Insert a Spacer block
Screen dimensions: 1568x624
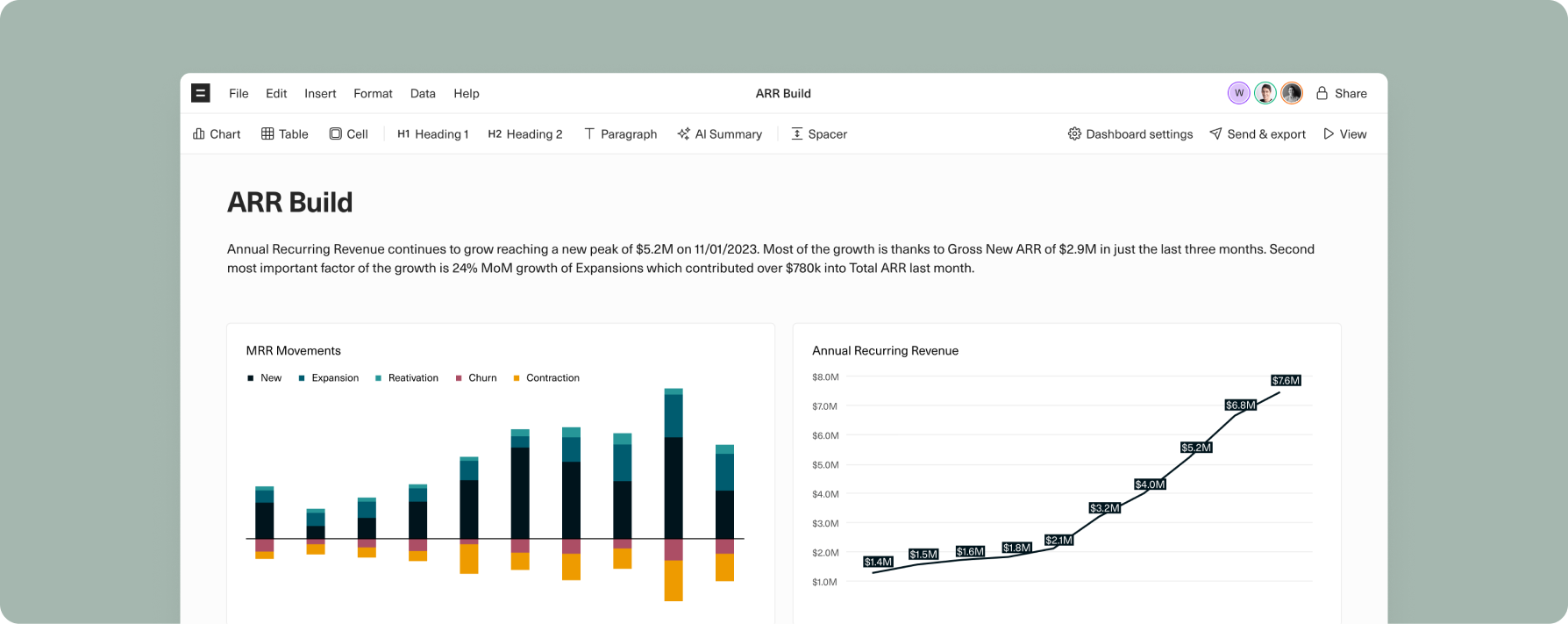[x=819, y=134]
